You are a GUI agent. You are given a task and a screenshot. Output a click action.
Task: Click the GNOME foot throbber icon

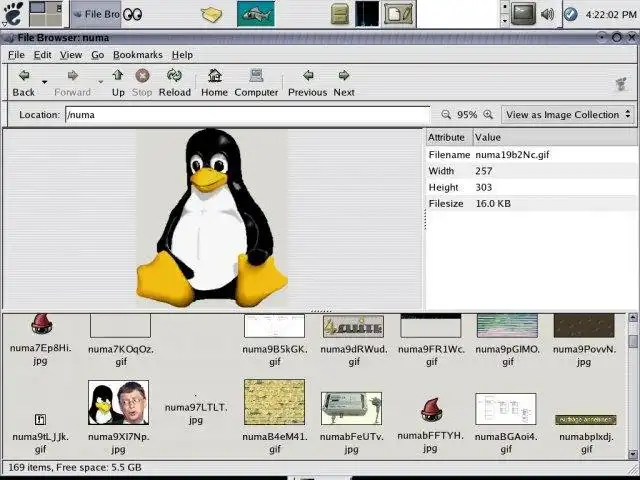pos(622,84)
